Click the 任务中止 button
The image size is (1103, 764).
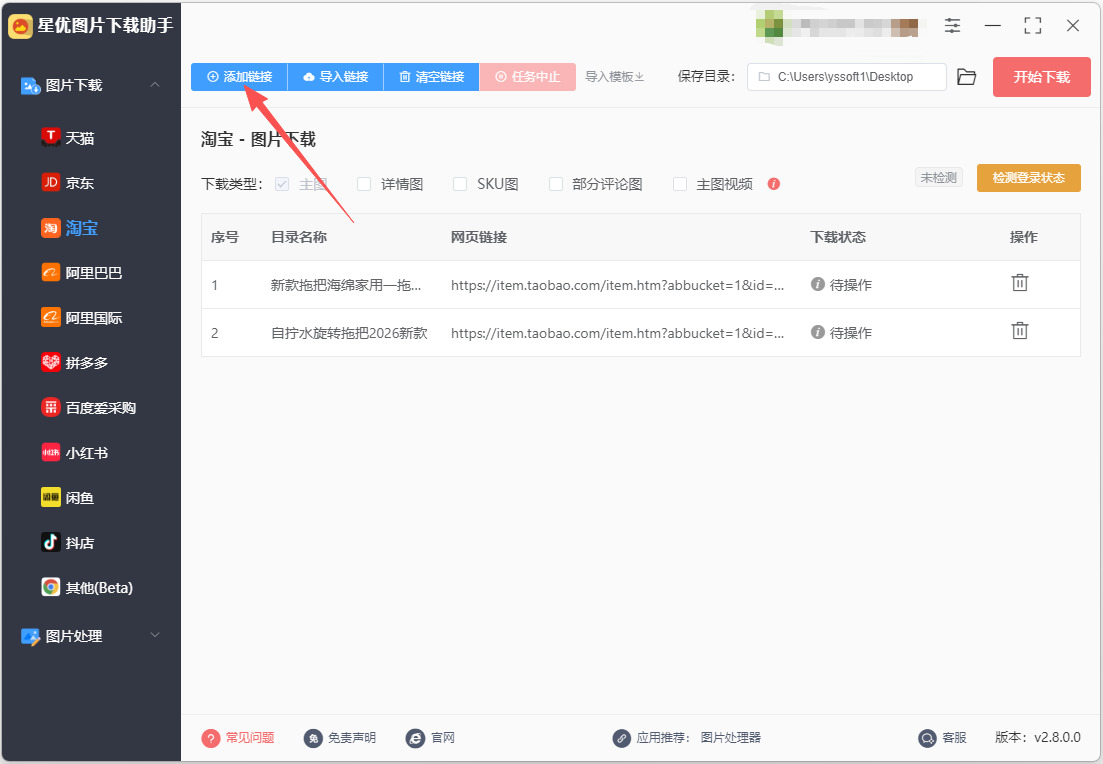click(x=528, y=77)
